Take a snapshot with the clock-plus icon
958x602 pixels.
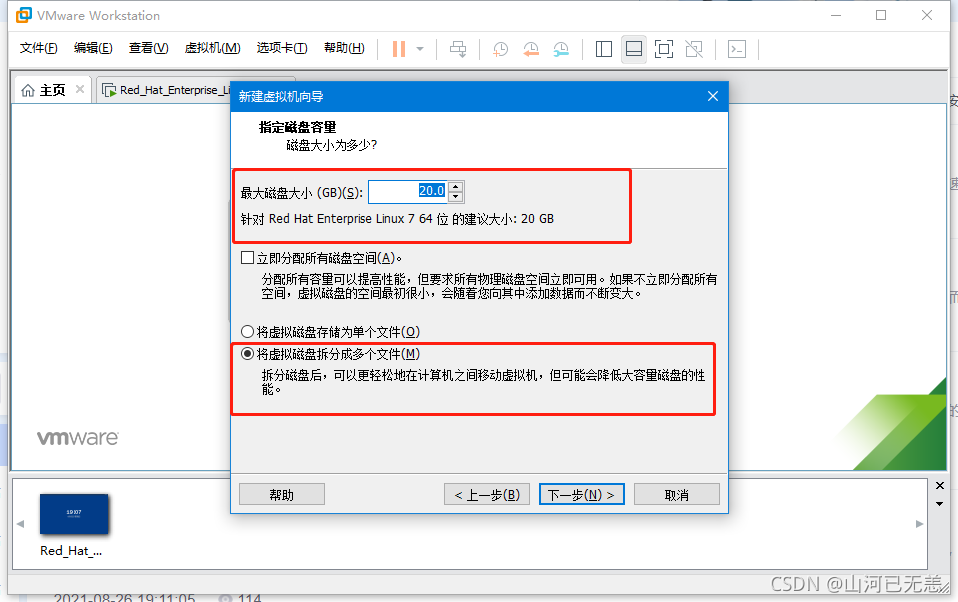(500, 49)
